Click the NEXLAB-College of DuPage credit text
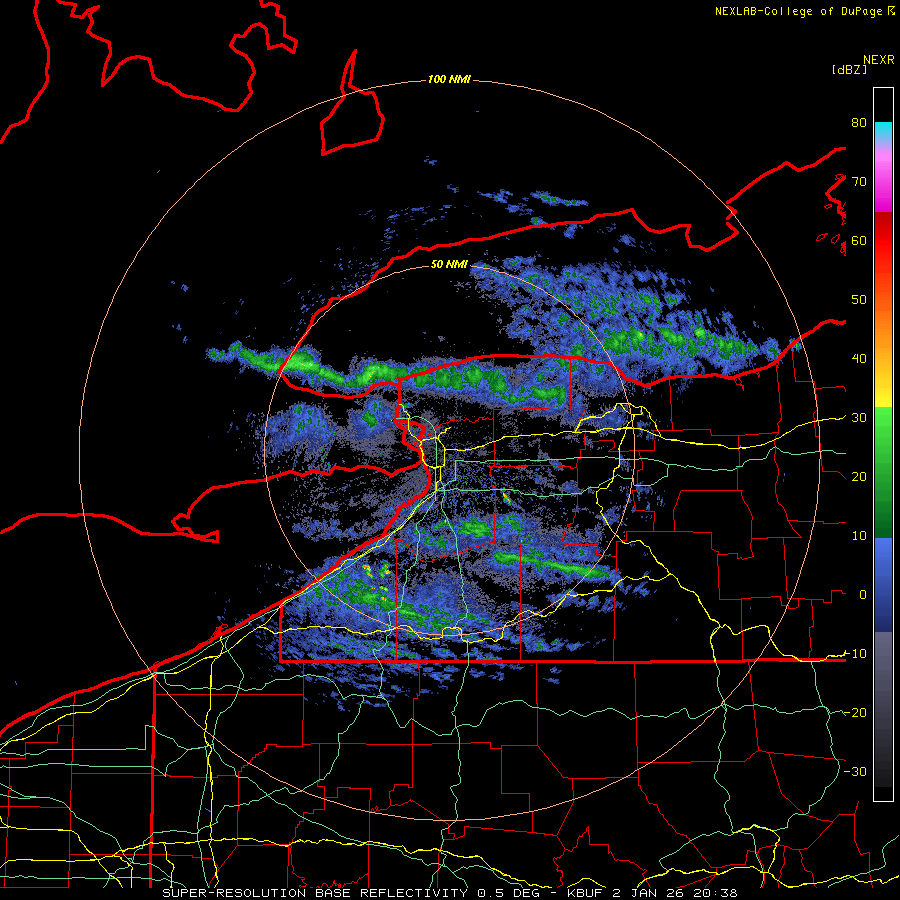Screen dimensions: 900x900 click(x=798, y=11)
